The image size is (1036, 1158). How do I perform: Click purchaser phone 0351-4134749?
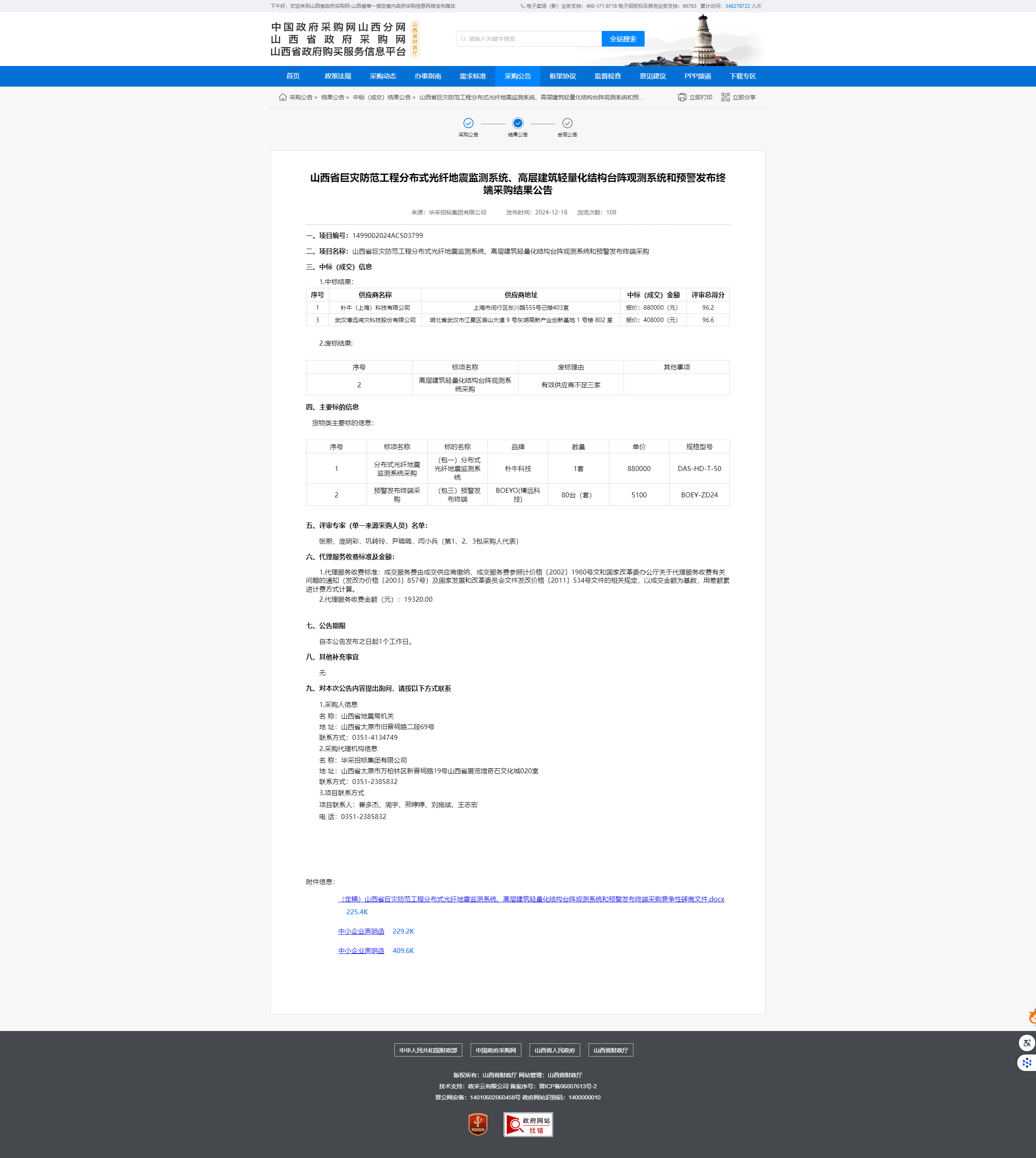tap(375, 738)
